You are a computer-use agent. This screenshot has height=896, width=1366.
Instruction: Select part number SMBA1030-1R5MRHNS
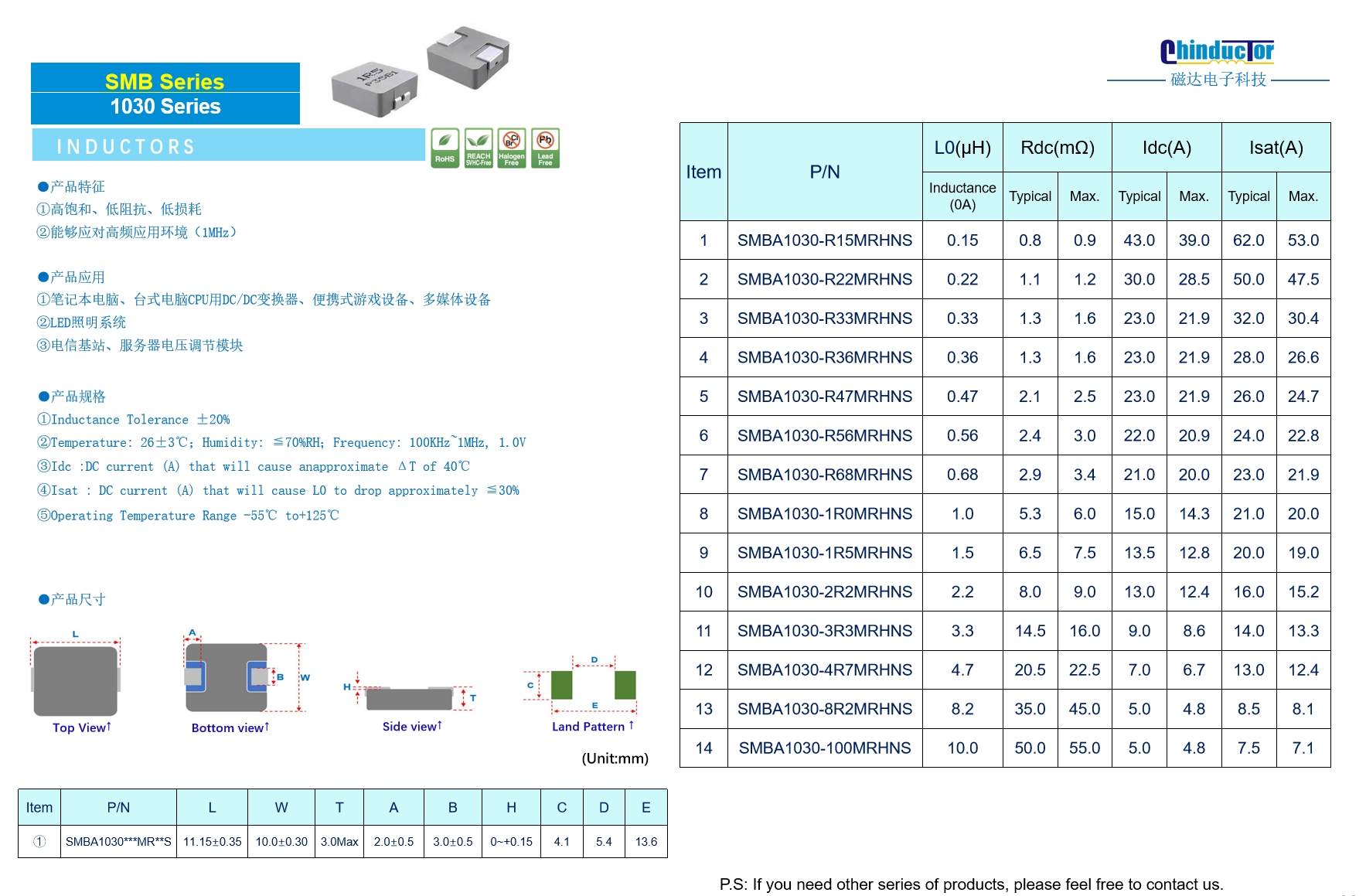coord(824,553)
